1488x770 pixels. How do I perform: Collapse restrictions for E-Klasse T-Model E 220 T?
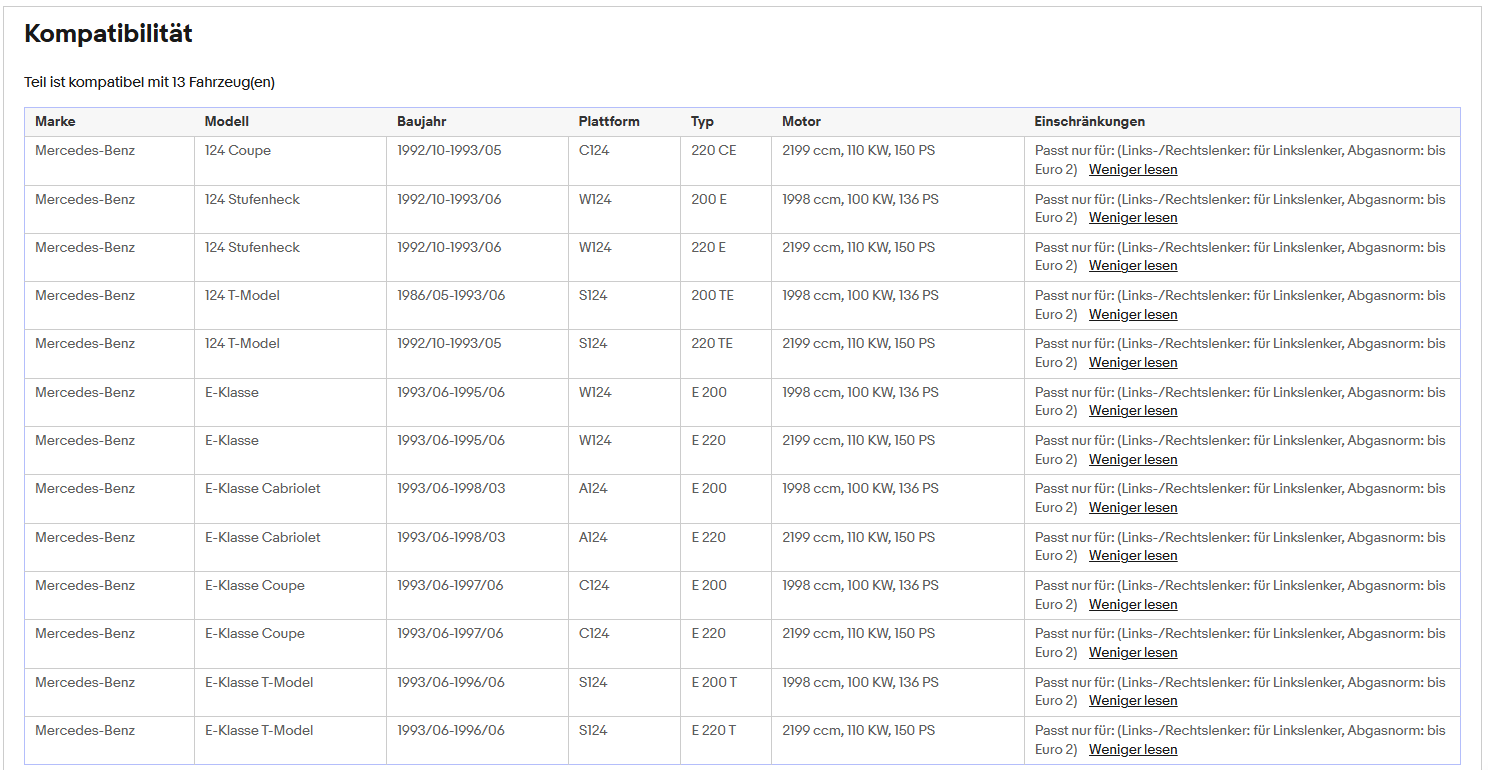click(1133, 749)
